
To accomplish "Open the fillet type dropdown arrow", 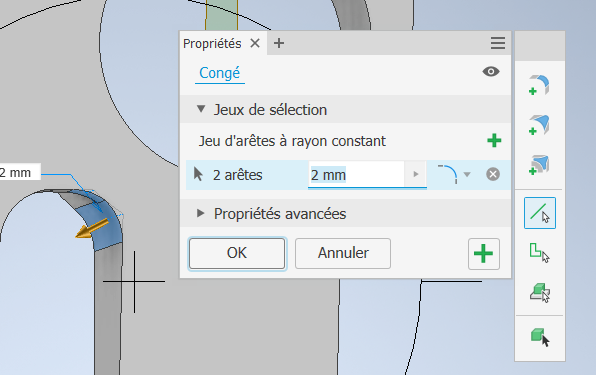I will 467,174.
